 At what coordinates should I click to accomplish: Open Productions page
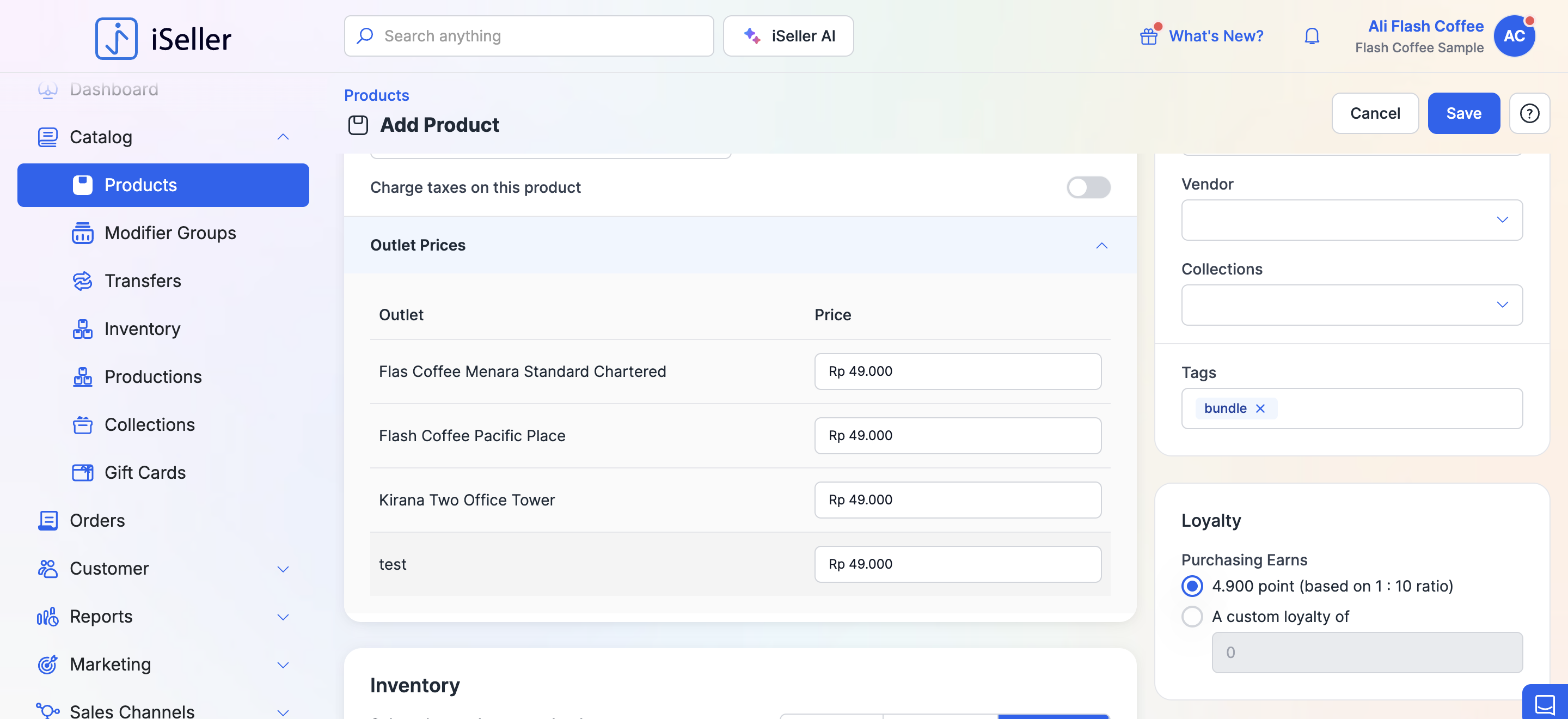pyautogui.click(x=153, y=377)
